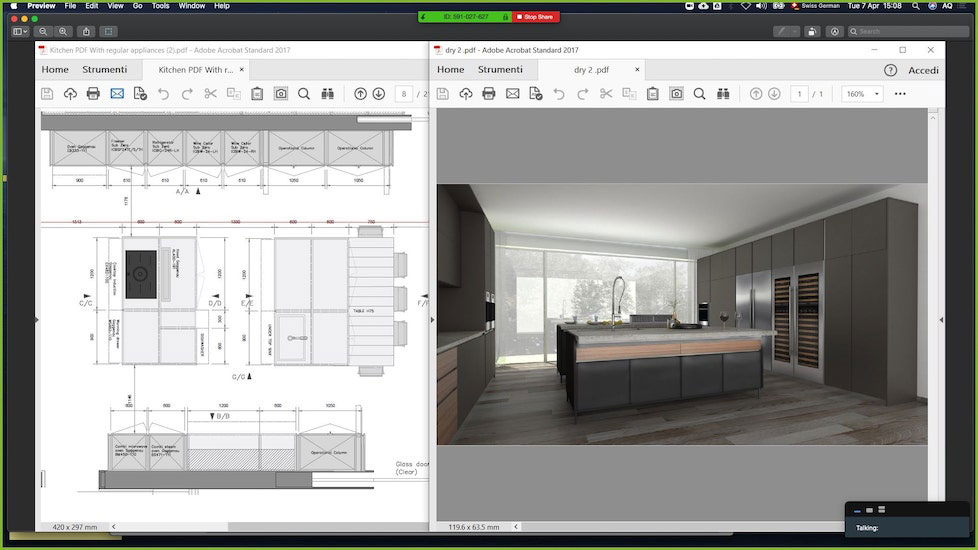Go to next page in Kitchen PDF window
The width and height of the screenshot is (978, 550).
(379, 94)
